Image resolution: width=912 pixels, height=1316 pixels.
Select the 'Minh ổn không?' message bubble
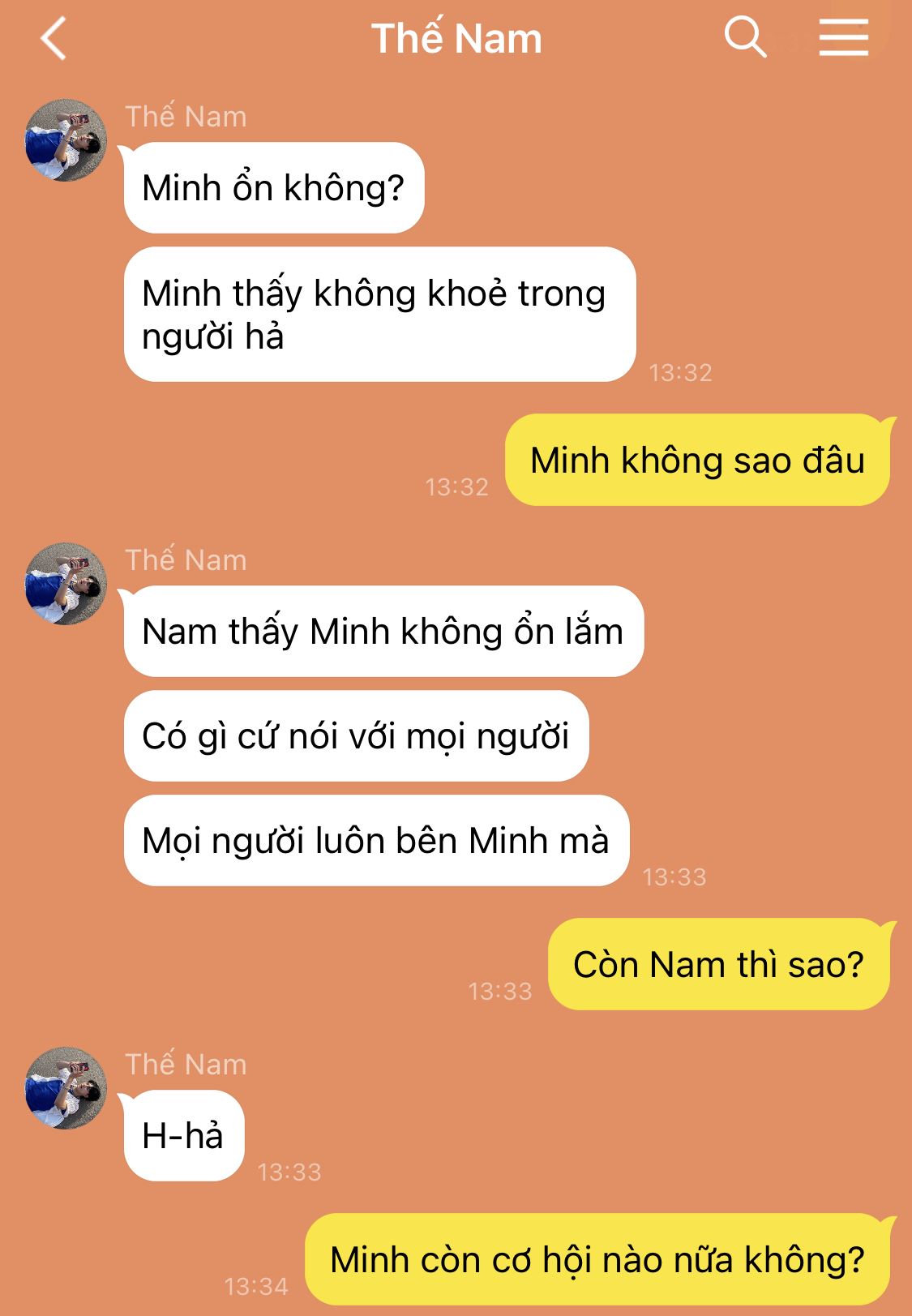[273, 187]
